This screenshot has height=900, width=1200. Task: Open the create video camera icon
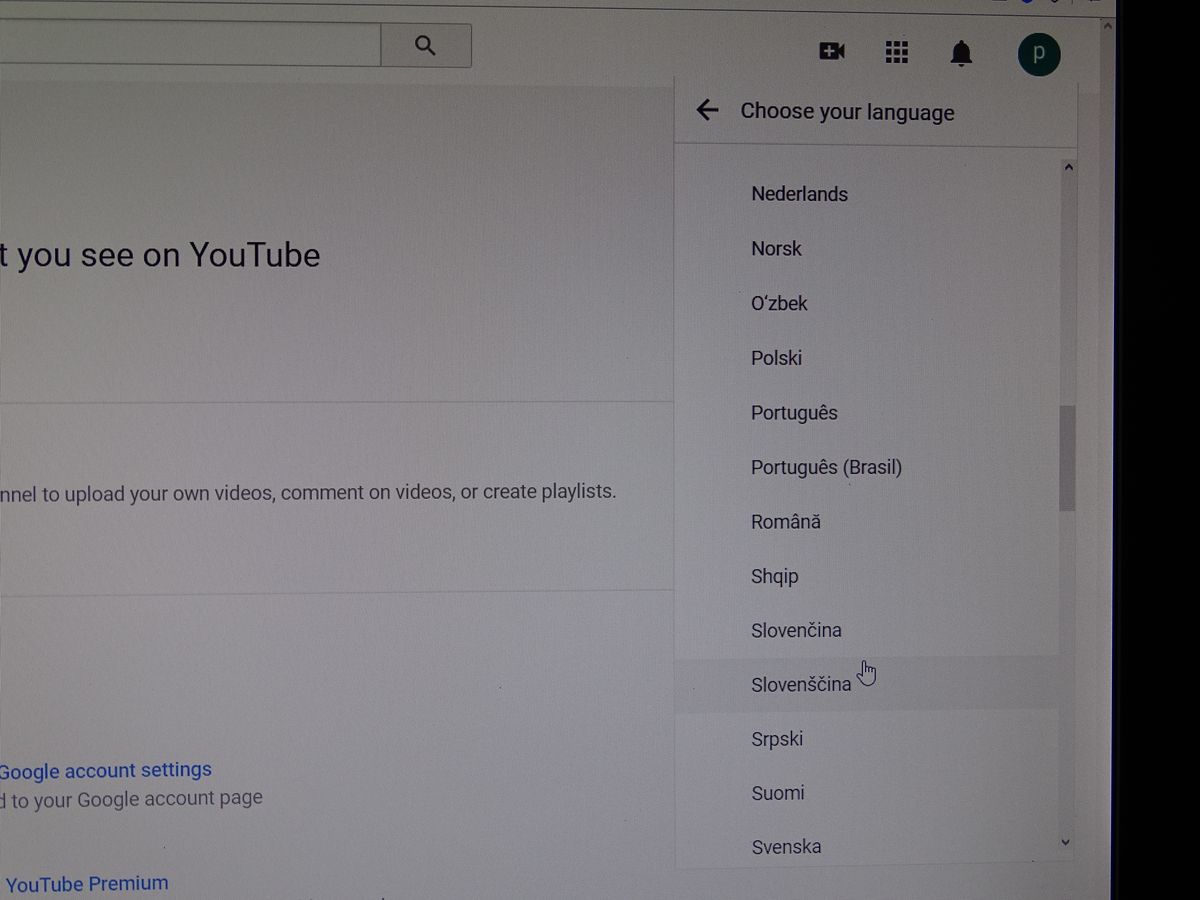[832, 51]
